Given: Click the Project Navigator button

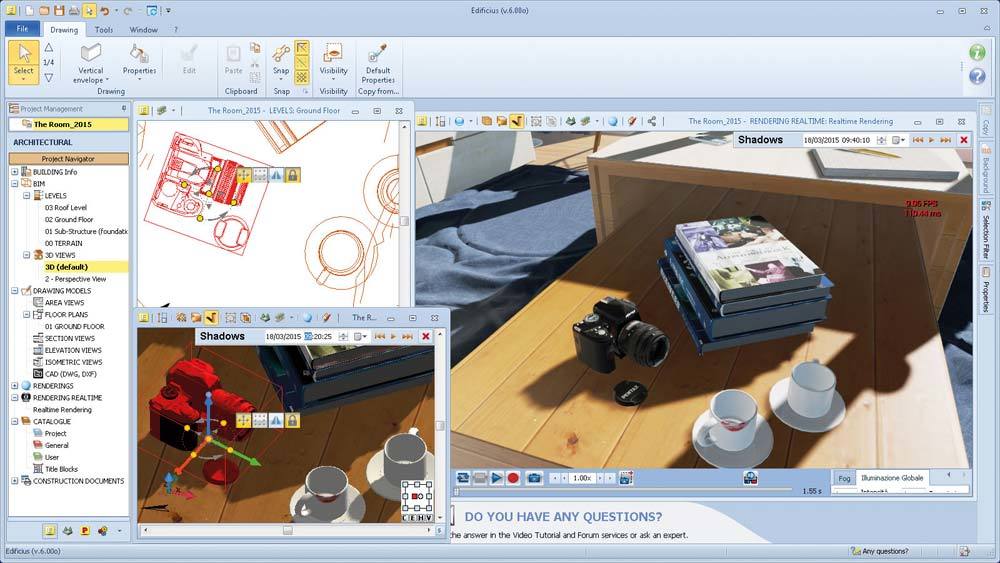Looking at the screenshot, I should pyautogui.click(x=69, y=159).
